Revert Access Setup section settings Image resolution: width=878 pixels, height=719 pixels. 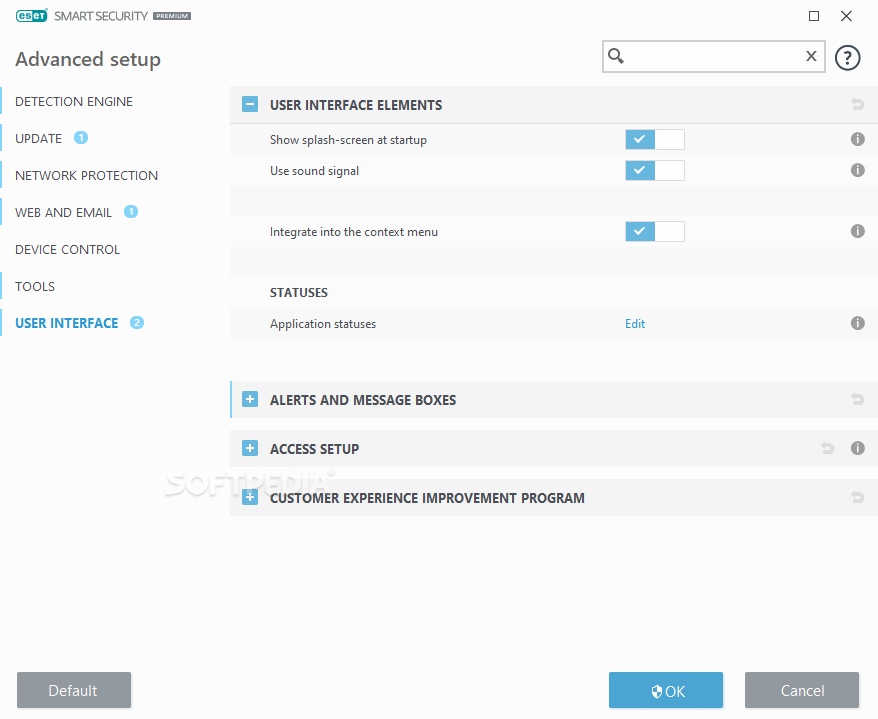(x=828, y=447)
